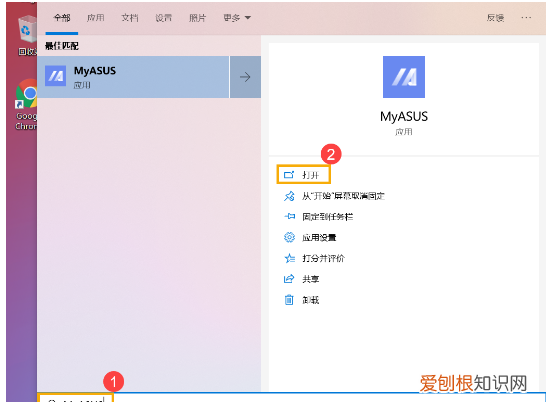The height and width of the screenshot is (402, 553).
Task: Switch to the 文档 search tab
Action: [130, 18]
